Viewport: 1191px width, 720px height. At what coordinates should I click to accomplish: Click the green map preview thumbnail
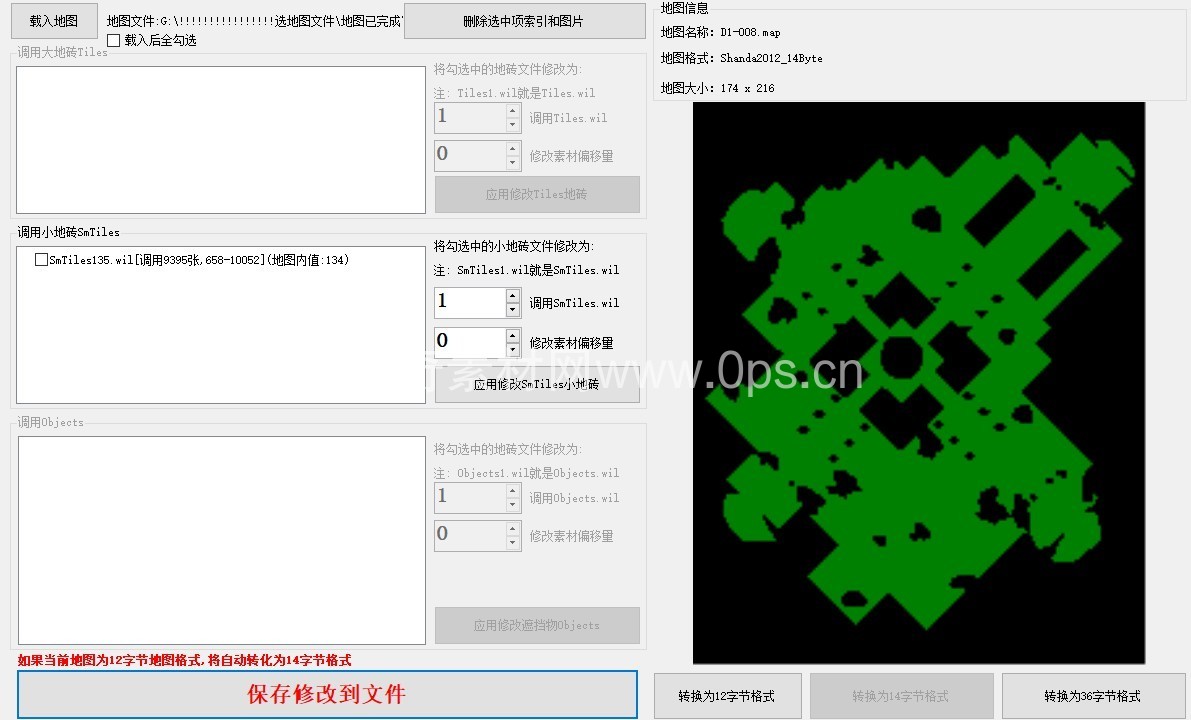click(918, 382)
